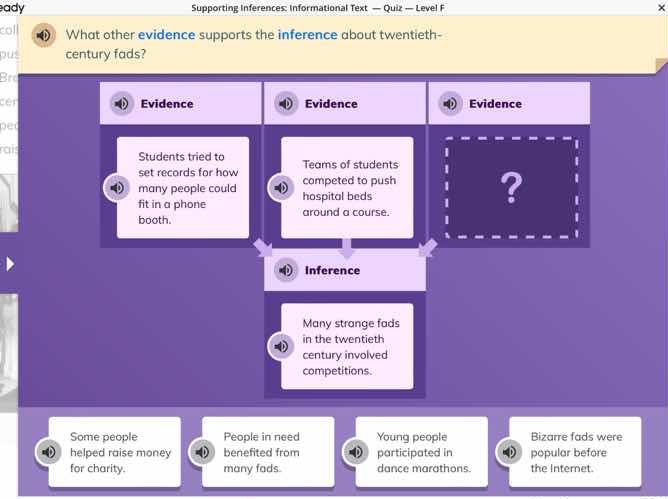668x499 pixels.
Task: Close the quiz with the X button
Action: coord(662,8)
